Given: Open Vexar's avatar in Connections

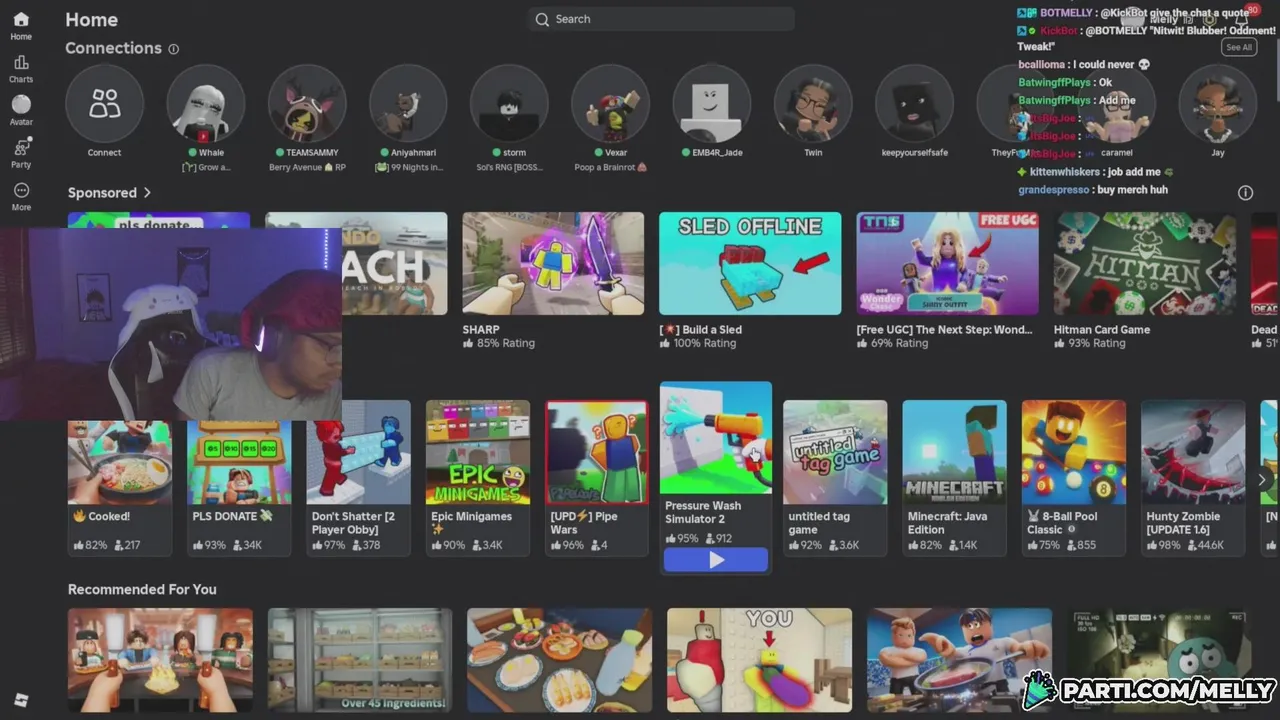Looking at the screenshot, I should coord(610,104).
